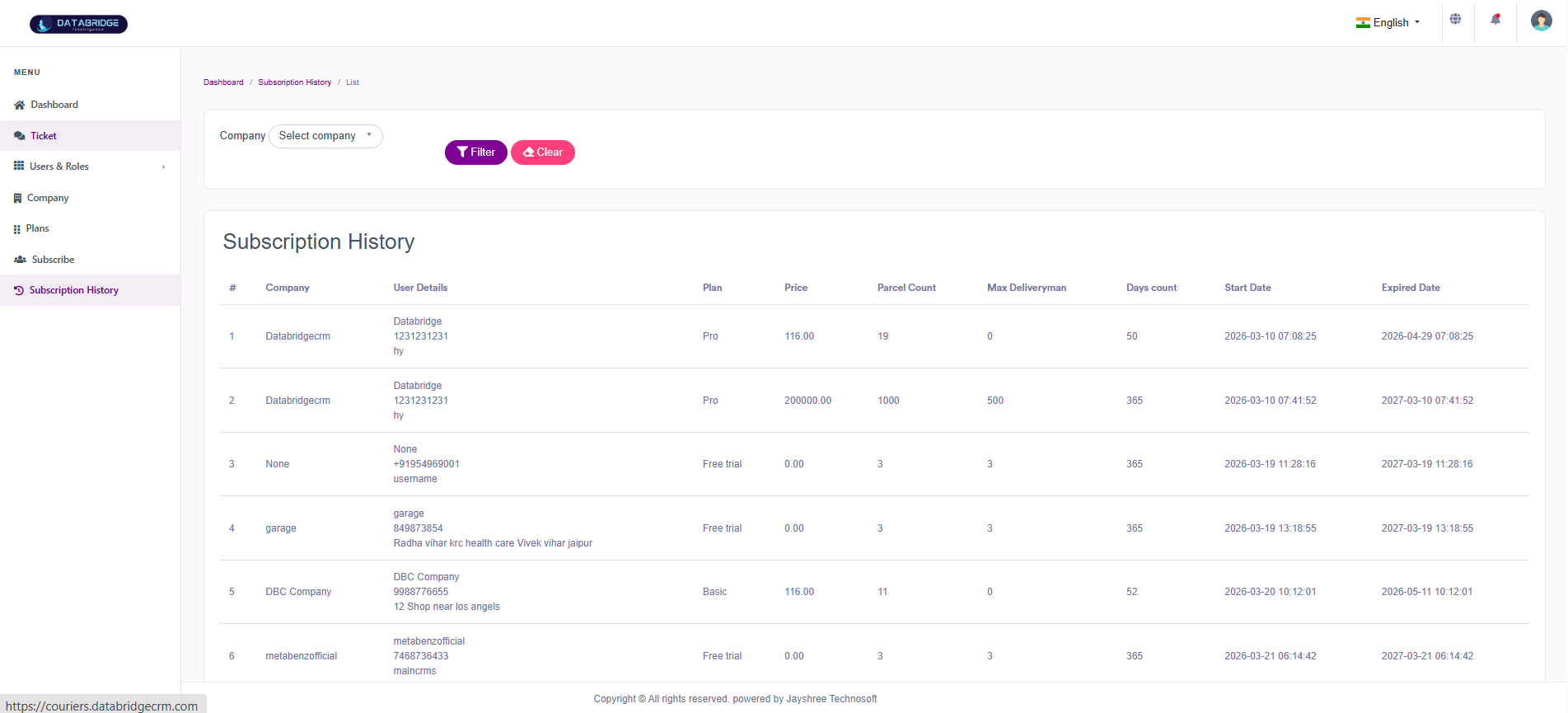Click expired date 2027-03-10 07:41:52
Screen dimensions: 1568x713
click(1427, 401)
